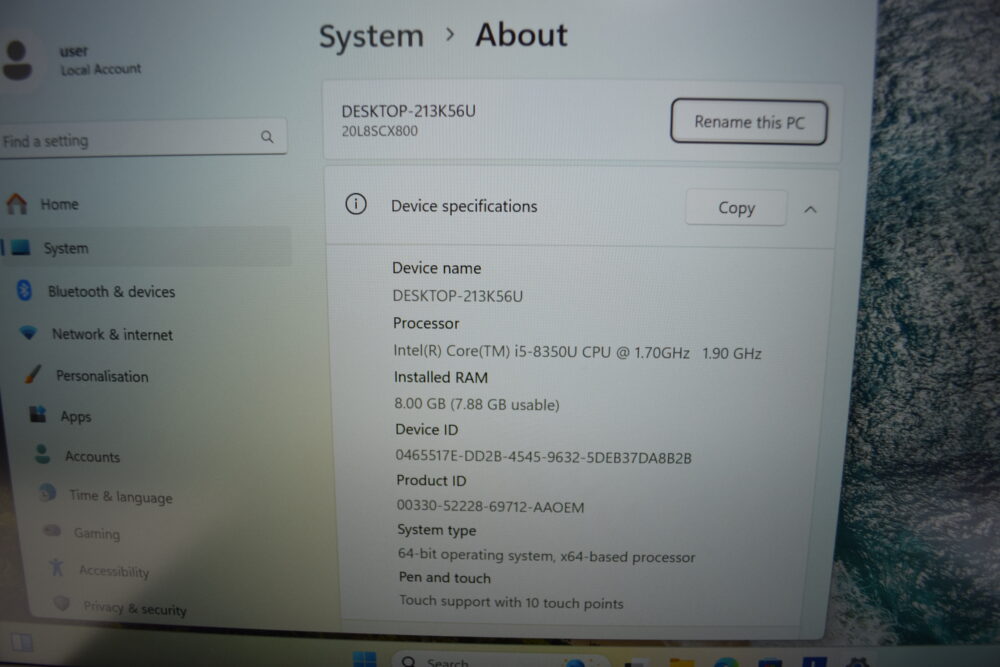This screenshot has width=1000, height=667.
Task: Click the Personalisation paintbrush icon
Action: 33,374
